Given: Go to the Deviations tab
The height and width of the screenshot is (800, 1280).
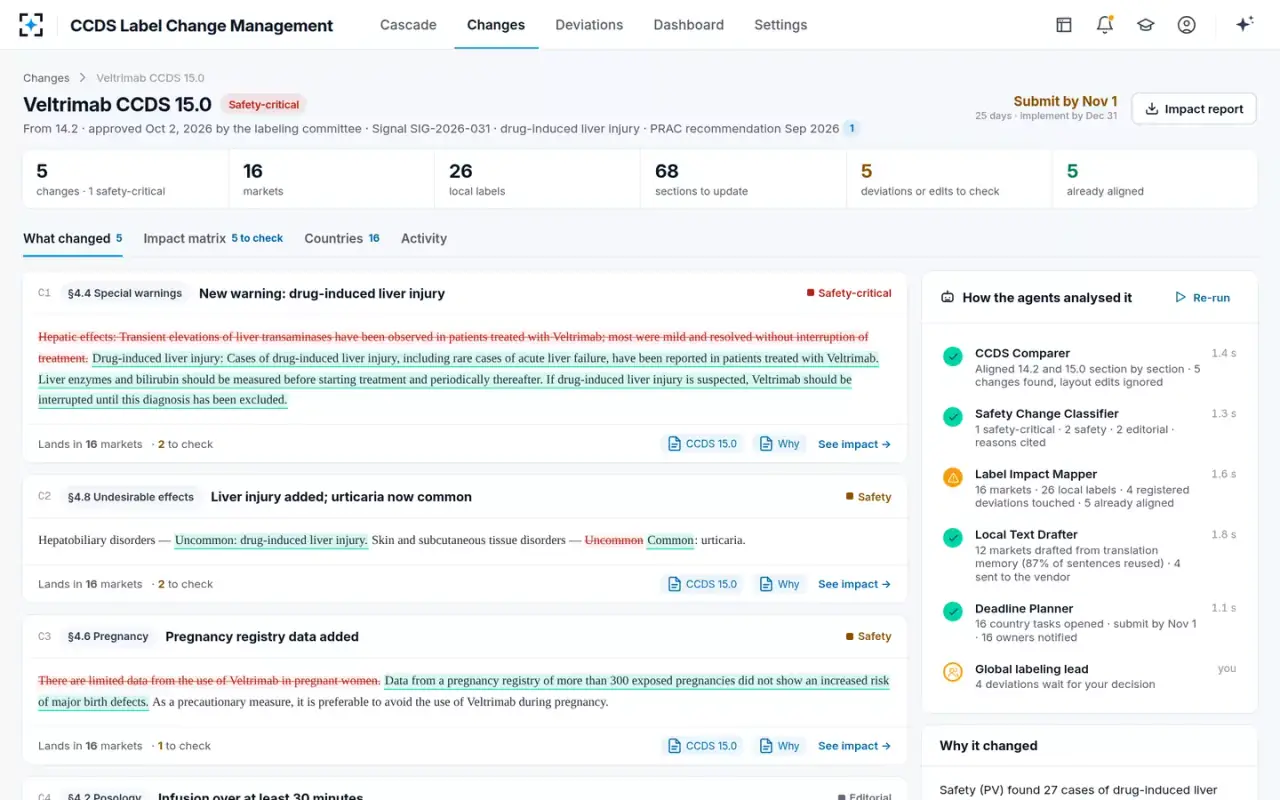Looking at the screenshot, I should coord(589,25).
